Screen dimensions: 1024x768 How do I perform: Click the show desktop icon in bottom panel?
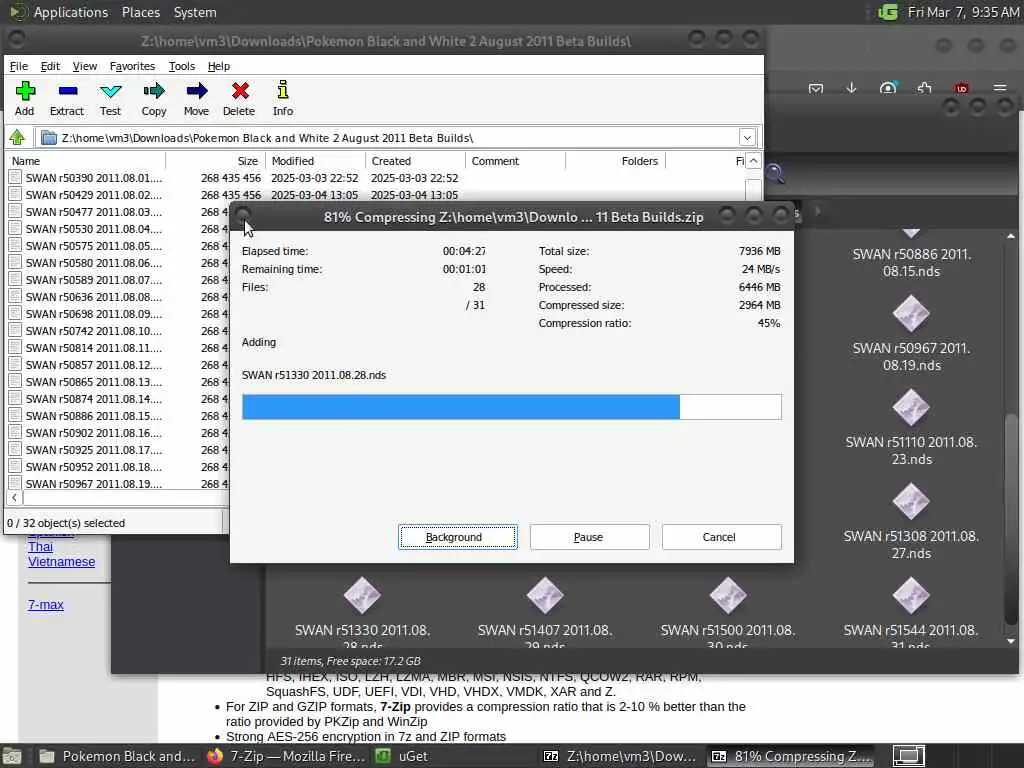[12, 756]
